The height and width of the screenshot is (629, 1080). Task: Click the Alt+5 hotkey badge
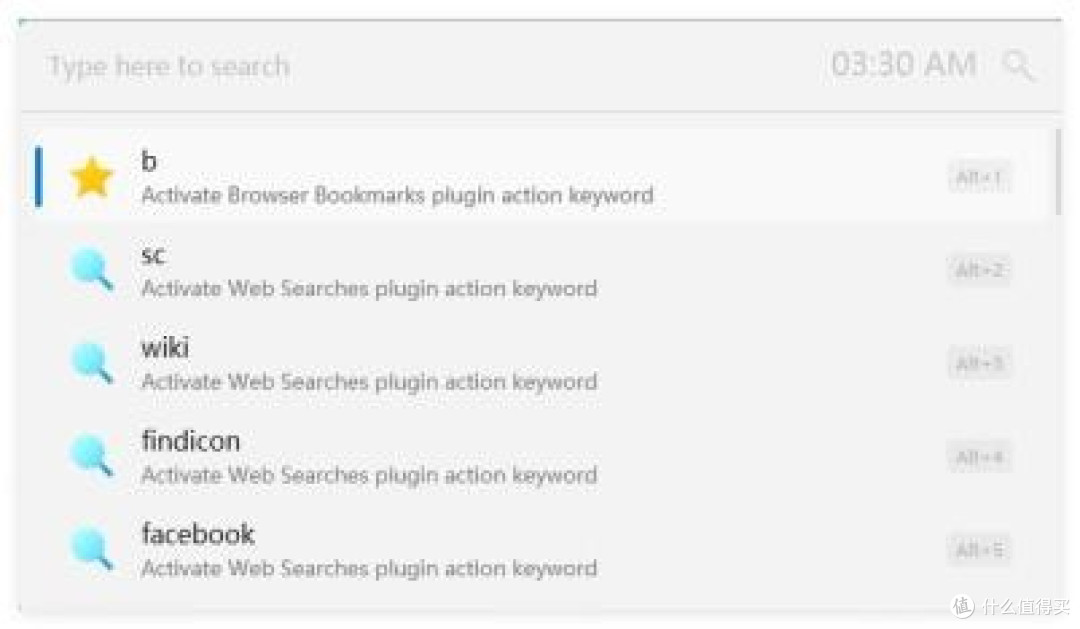point(979,549)
